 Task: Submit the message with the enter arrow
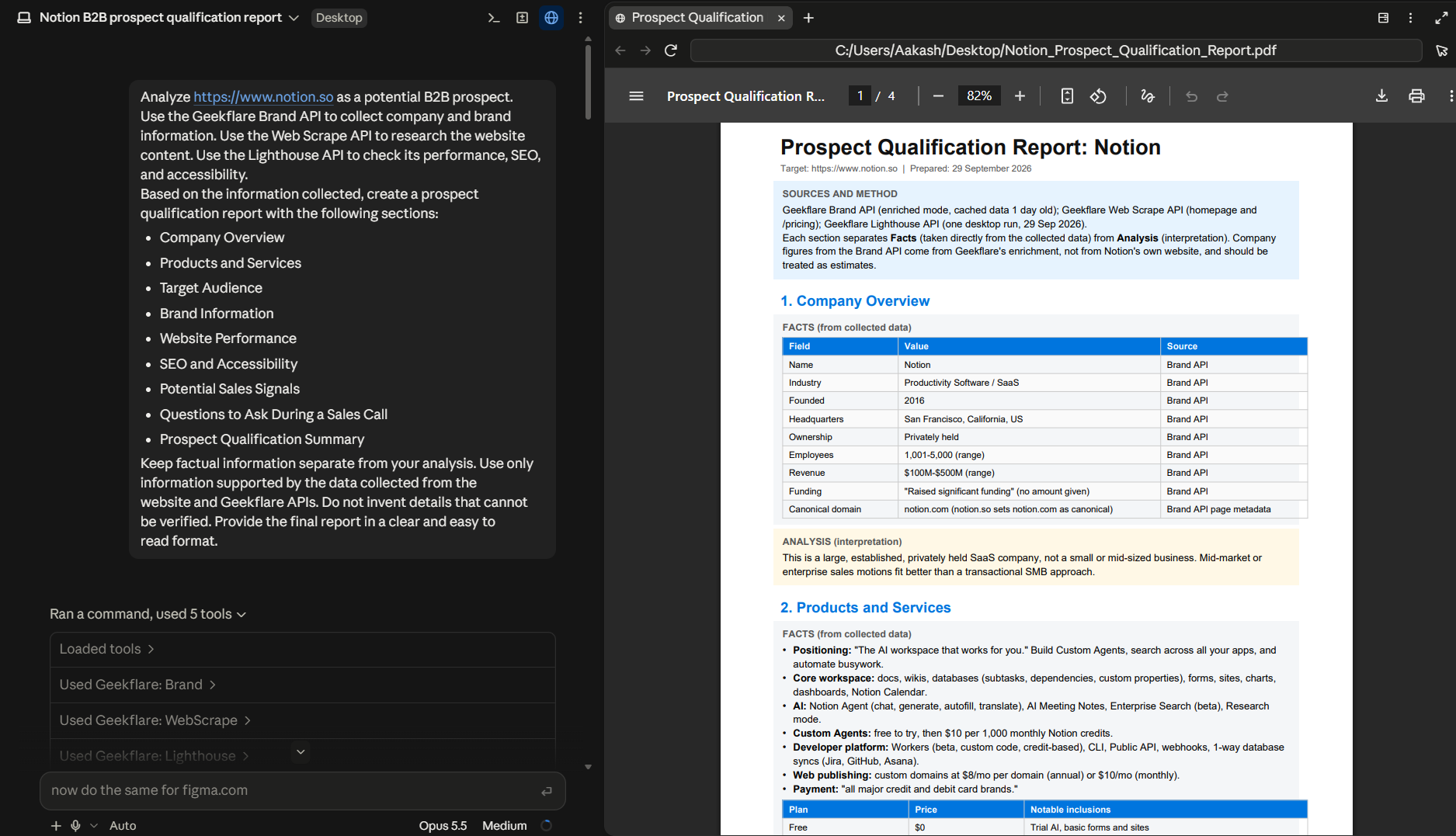click(547, 791)
